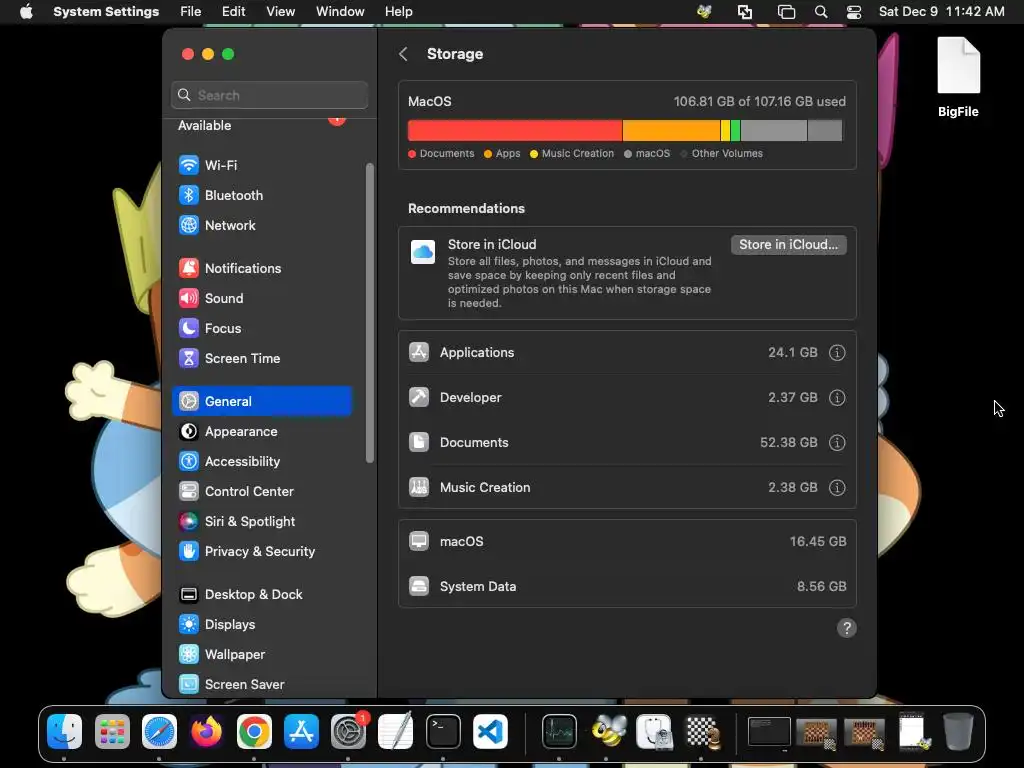Viewport: 1024px width, 768px height.
Task: Open the View menu
Action: click(280, 12)
